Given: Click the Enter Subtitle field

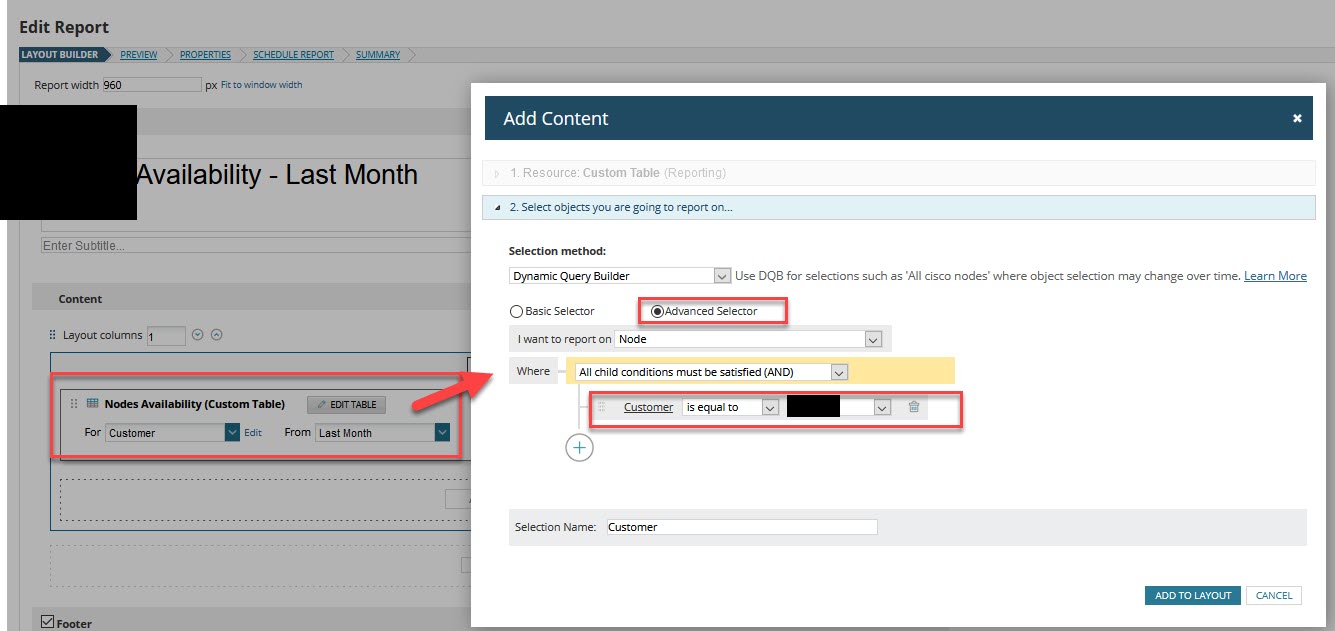Looking at the screenshot, I should coord(255,245).
